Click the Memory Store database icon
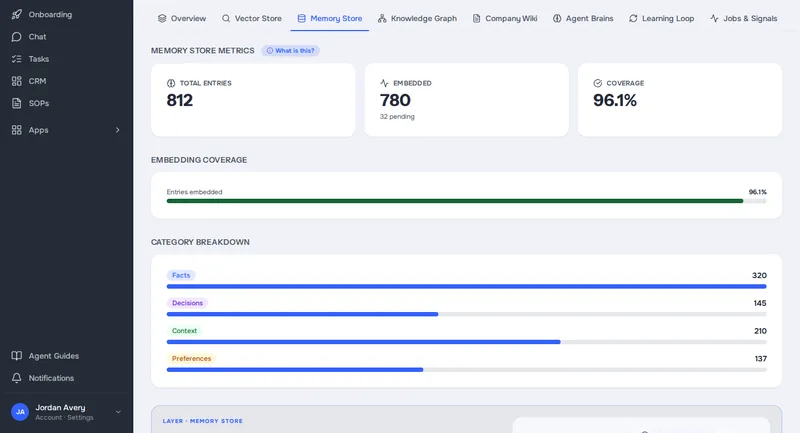 pos(302,18)
